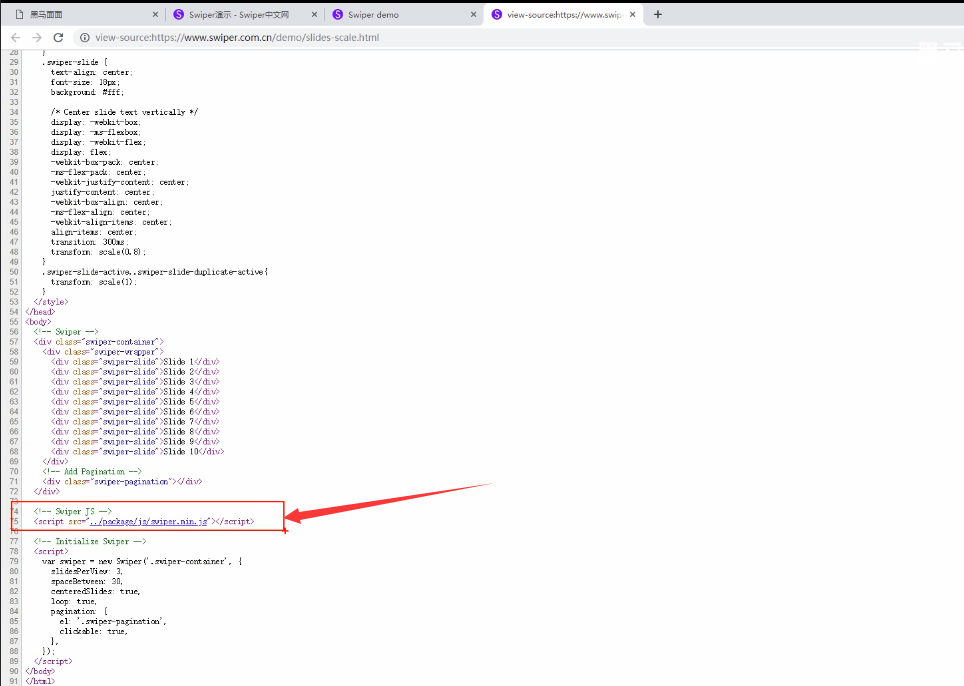Screen dimensions: 964x686
Task: Click the ".swiper-slide-active" selector line
Action: (x=155, y=272)
